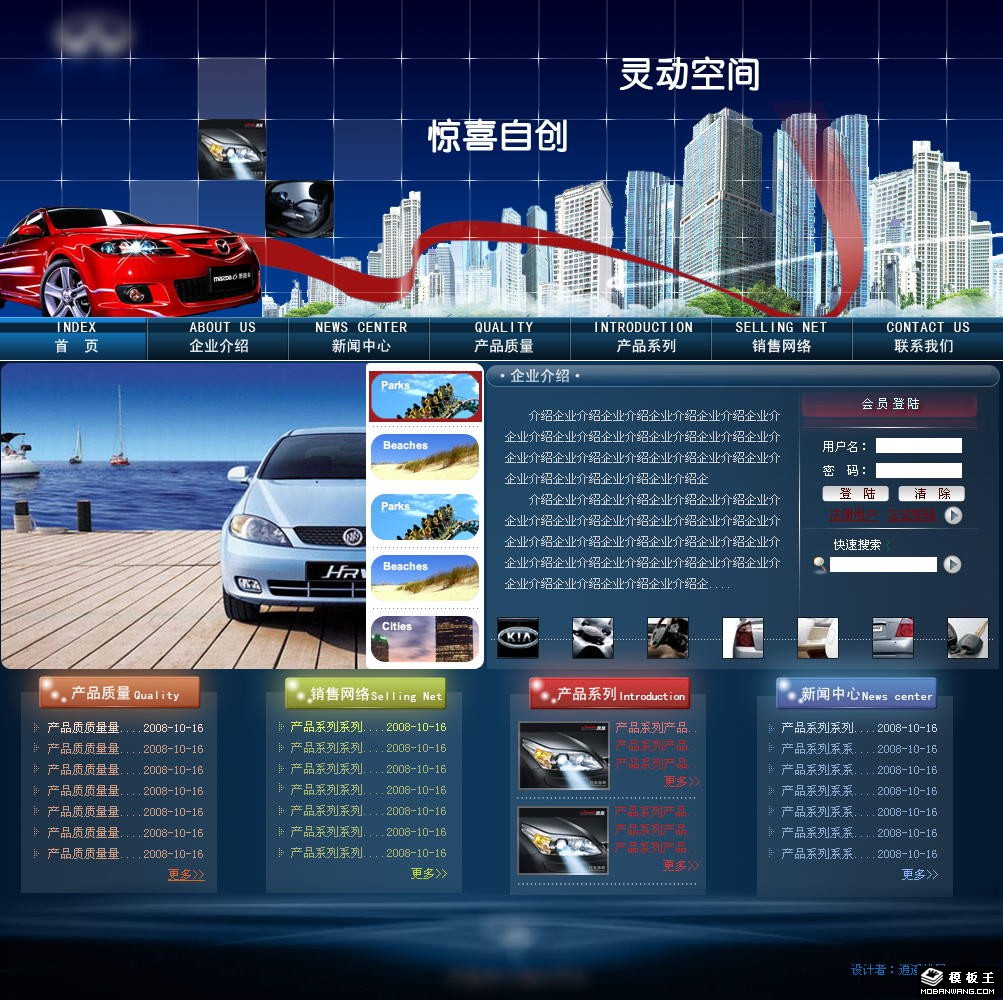1003x1000 pixels.
Task: Click bullet icon of first News item
Action: point(771,728)
